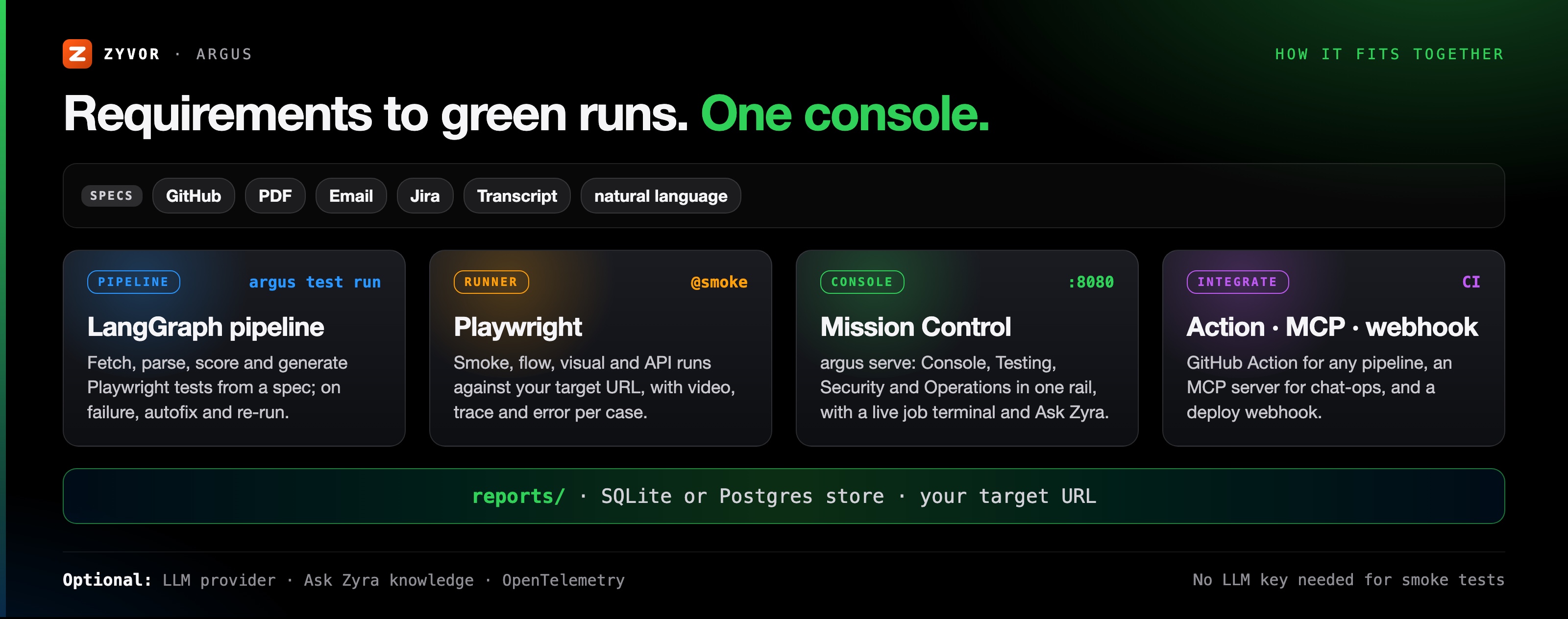The image size is (1568, 619).
Task: Select the HOW IT FITS TOGETHER heading
Action: (x=1389, y=54)
